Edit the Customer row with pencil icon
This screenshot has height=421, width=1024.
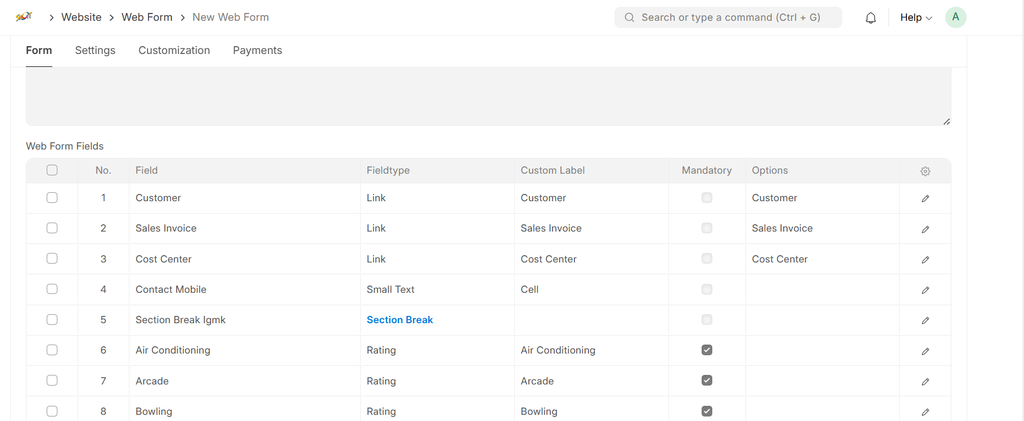pyautogui.click(x=925, y=199)
